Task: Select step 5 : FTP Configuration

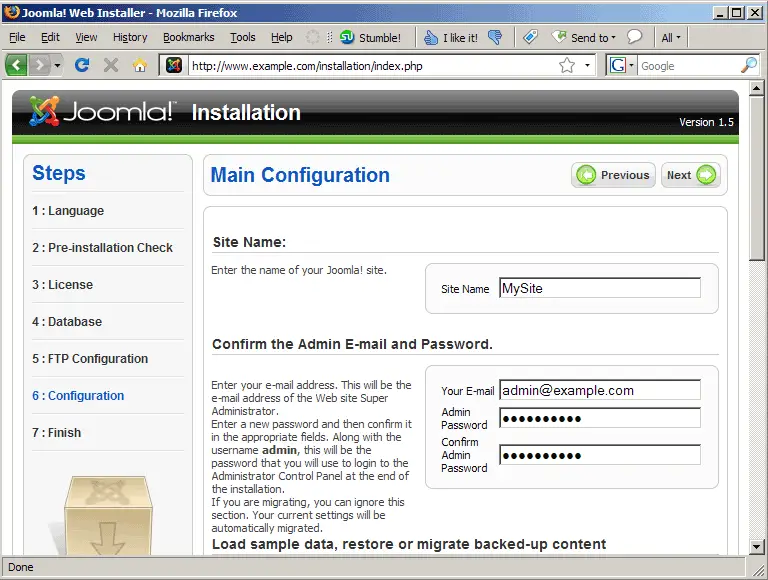Action: [x=90, y=359]
